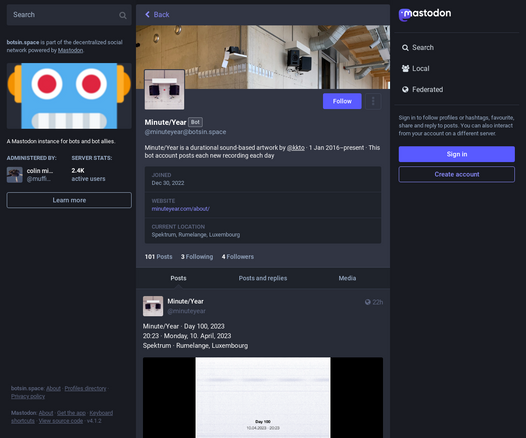View the 101 Posts count
This screenshot has width=526, height=438.
tap(158, 257)
